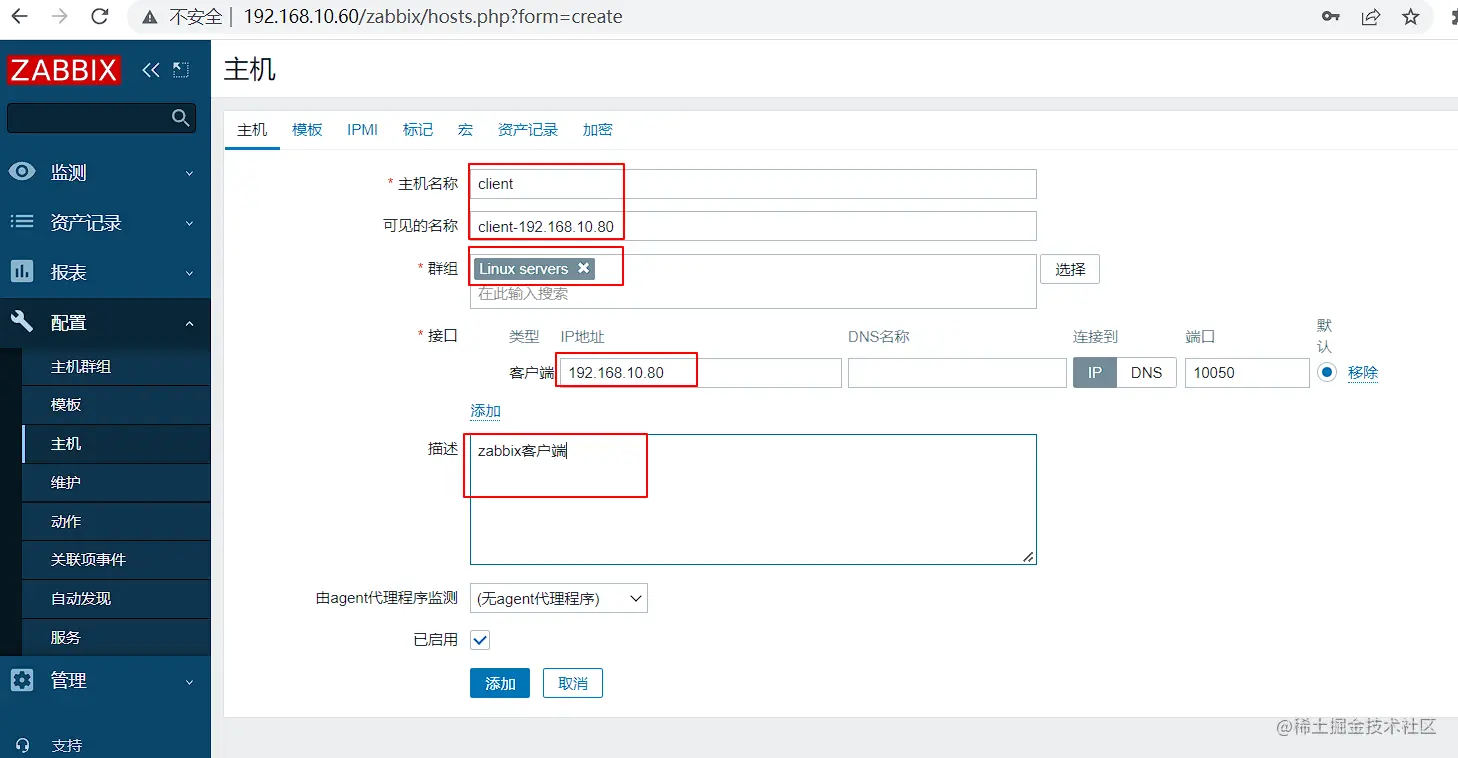
Task: Bookmark page with star icon
Action: click(x=1410, y=17)
